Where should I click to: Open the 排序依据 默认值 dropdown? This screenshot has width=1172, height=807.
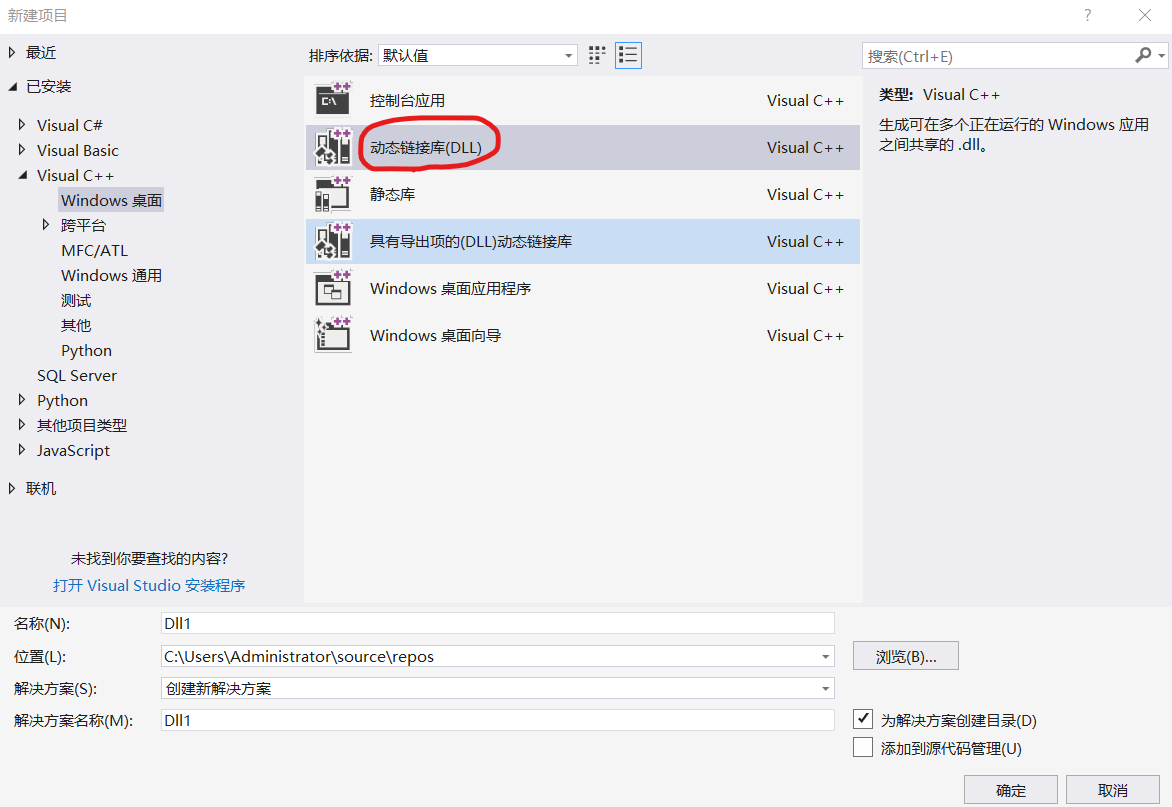click(478, 55)
